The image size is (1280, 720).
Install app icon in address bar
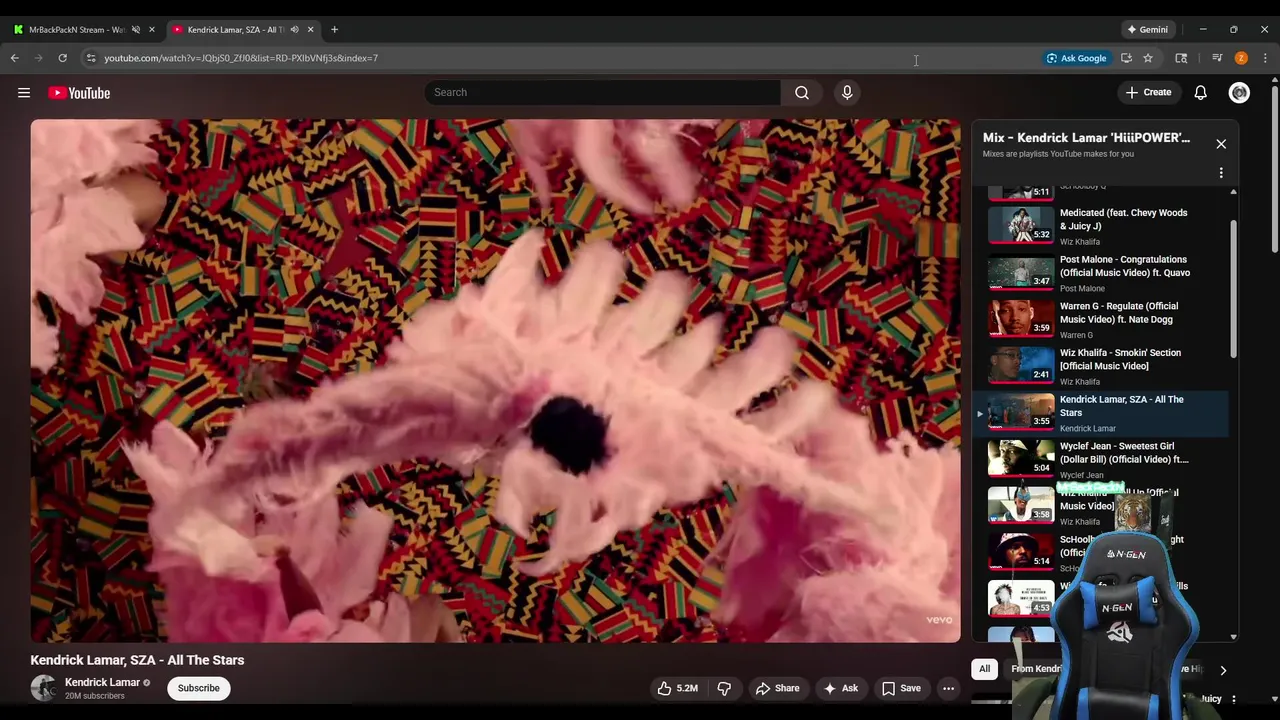point(1126,58)
